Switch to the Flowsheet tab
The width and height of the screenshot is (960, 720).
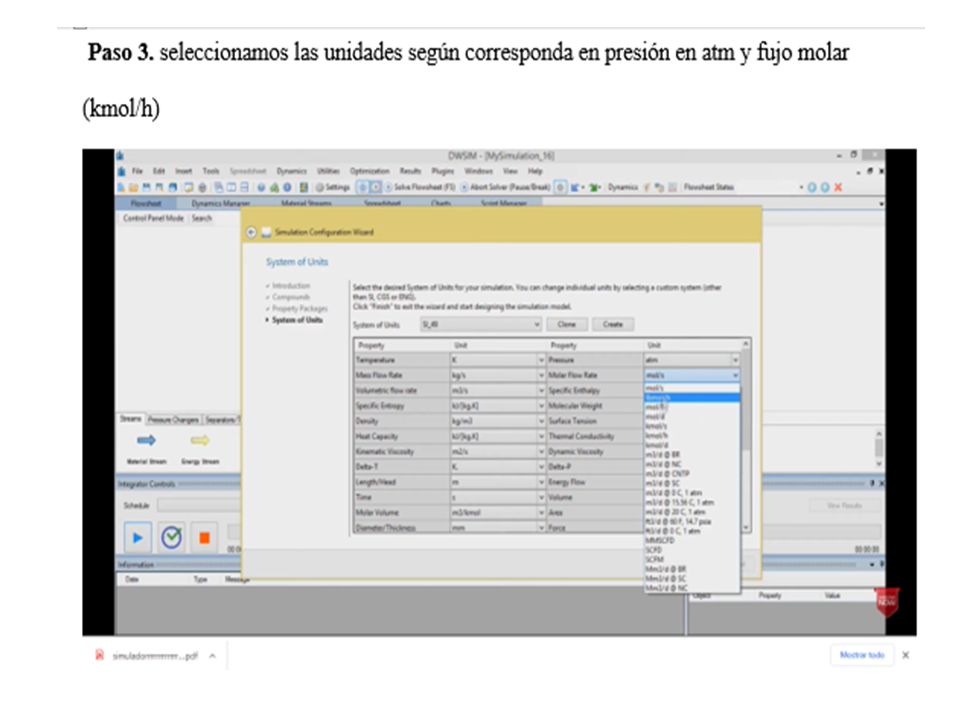coord(146,203)
